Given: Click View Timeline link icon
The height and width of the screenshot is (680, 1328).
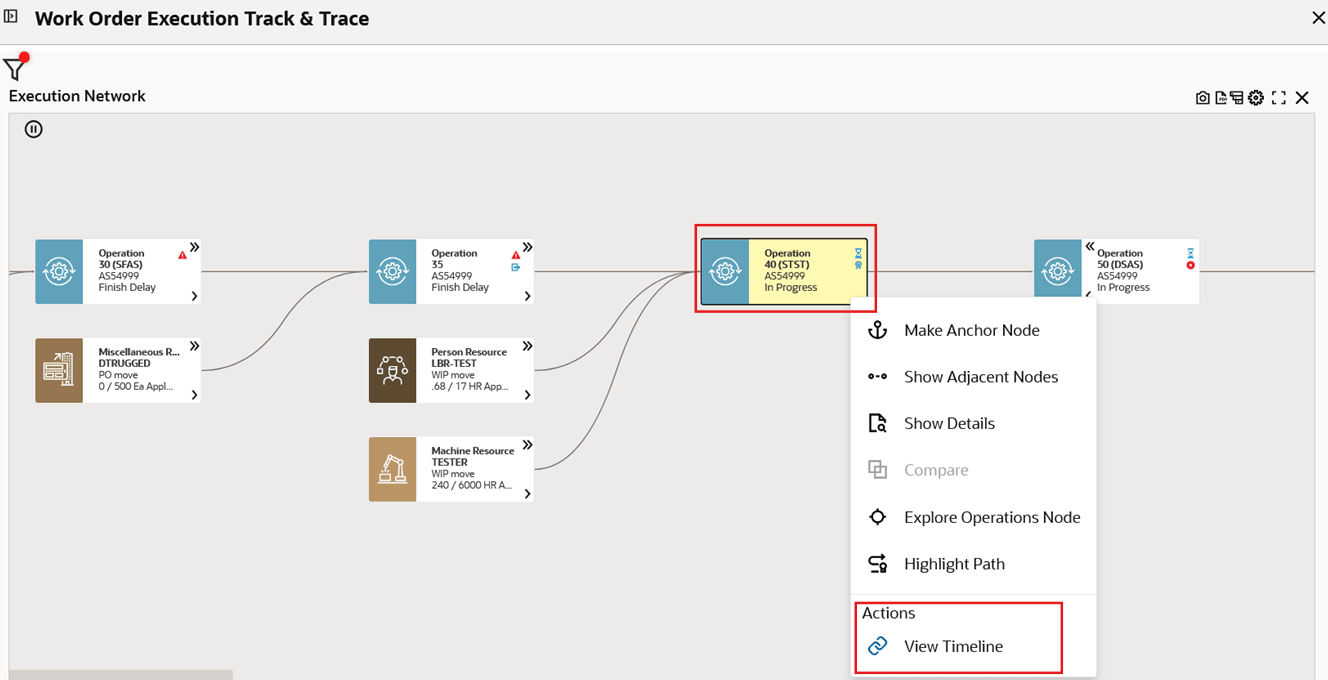Looking at the screenshot, I should 877,646.
